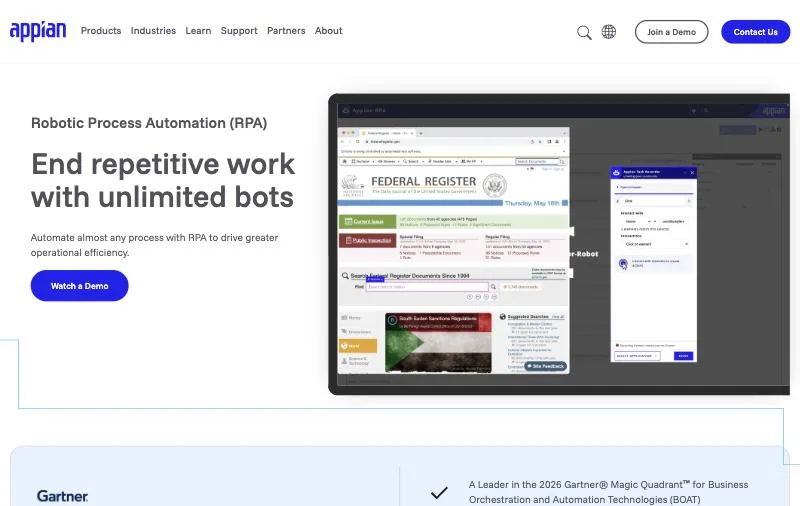Click the 'End repetitive work with unlimited bots' headline
The width and height of the screenshot is (800, 506).
point(163,181)
